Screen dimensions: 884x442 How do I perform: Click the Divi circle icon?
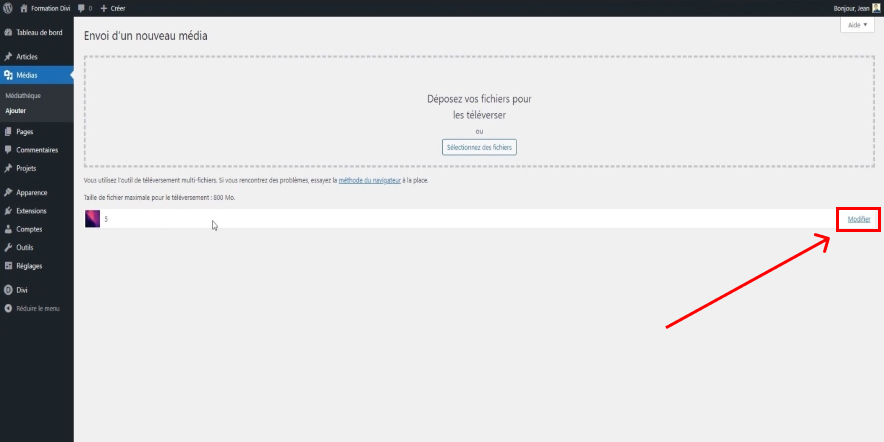(x=8, y=290)
